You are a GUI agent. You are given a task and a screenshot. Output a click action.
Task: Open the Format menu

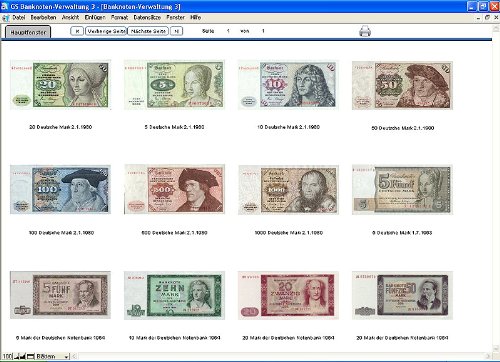(x=119, y=17)
